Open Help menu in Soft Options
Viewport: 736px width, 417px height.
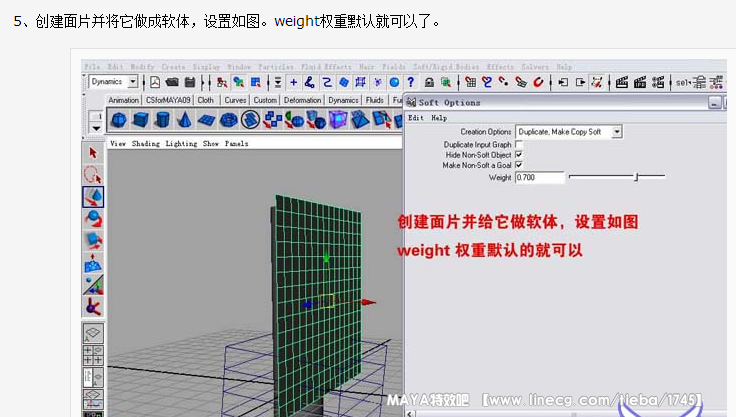439,118
